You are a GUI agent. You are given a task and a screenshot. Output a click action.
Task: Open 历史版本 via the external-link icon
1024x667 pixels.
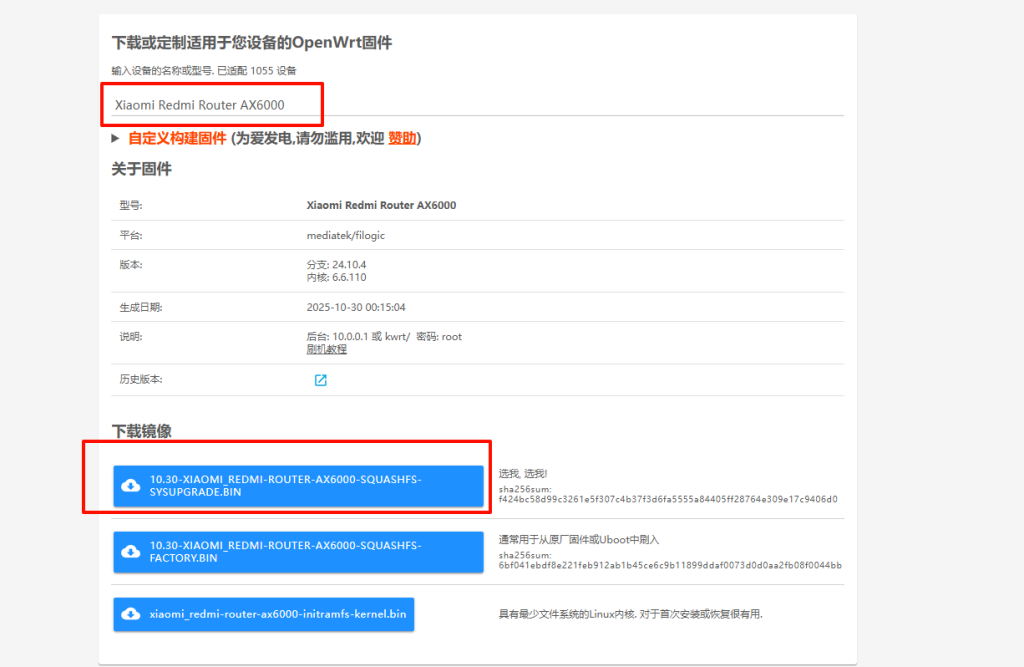(x=320, y=380)
